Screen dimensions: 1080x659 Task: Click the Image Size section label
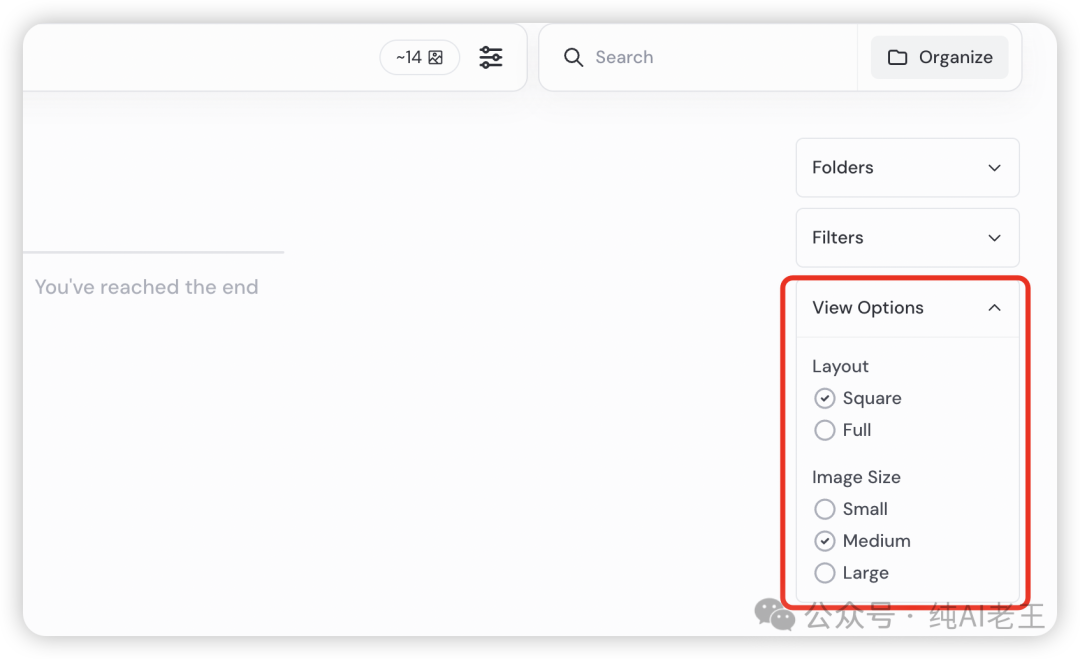coord(856,477)
